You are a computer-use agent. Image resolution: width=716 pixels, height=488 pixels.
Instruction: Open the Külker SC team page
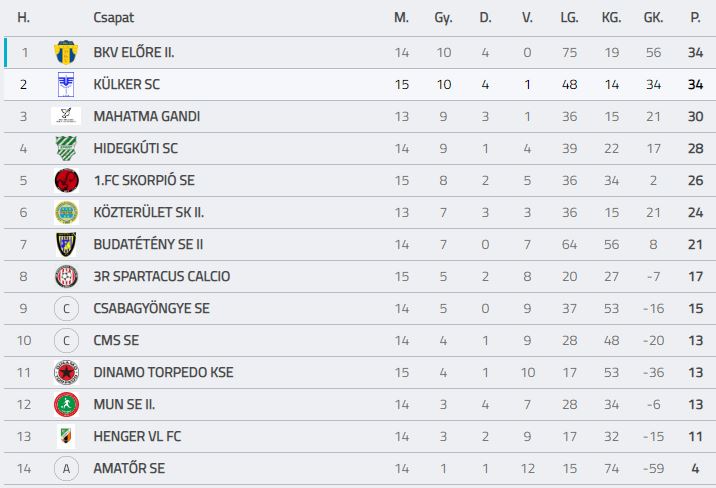126,84
